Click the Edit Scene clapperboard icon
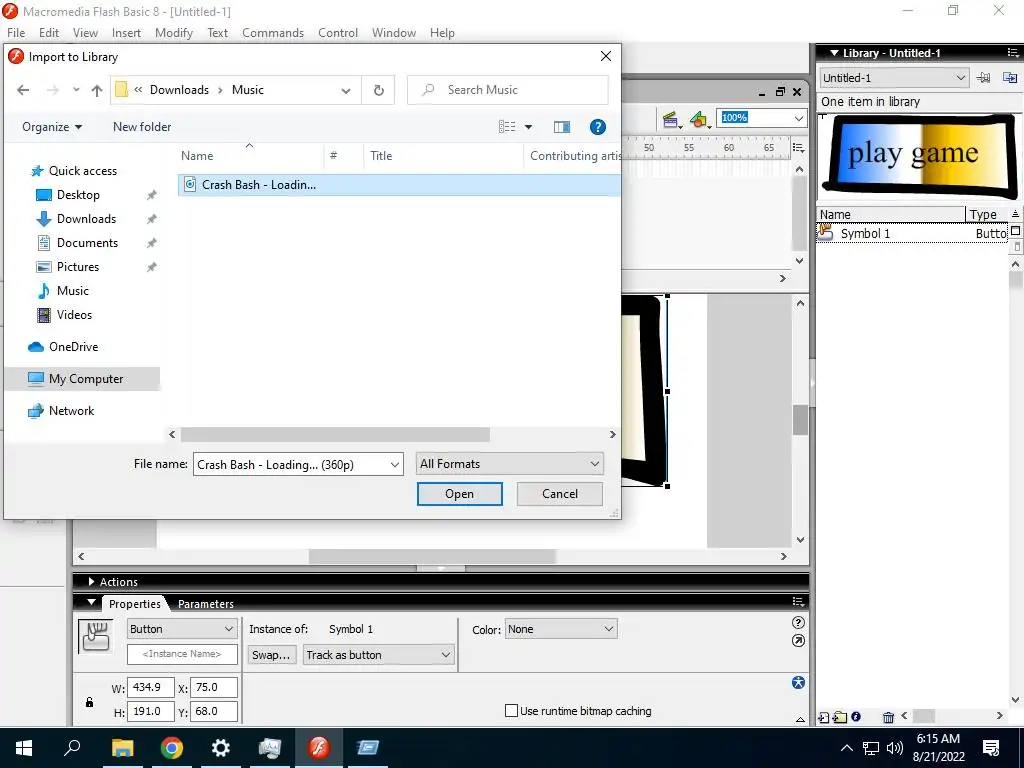Image resolution: width=1024 pixels, height=768 pixels. pyautogui.click(x=670, y=120)
